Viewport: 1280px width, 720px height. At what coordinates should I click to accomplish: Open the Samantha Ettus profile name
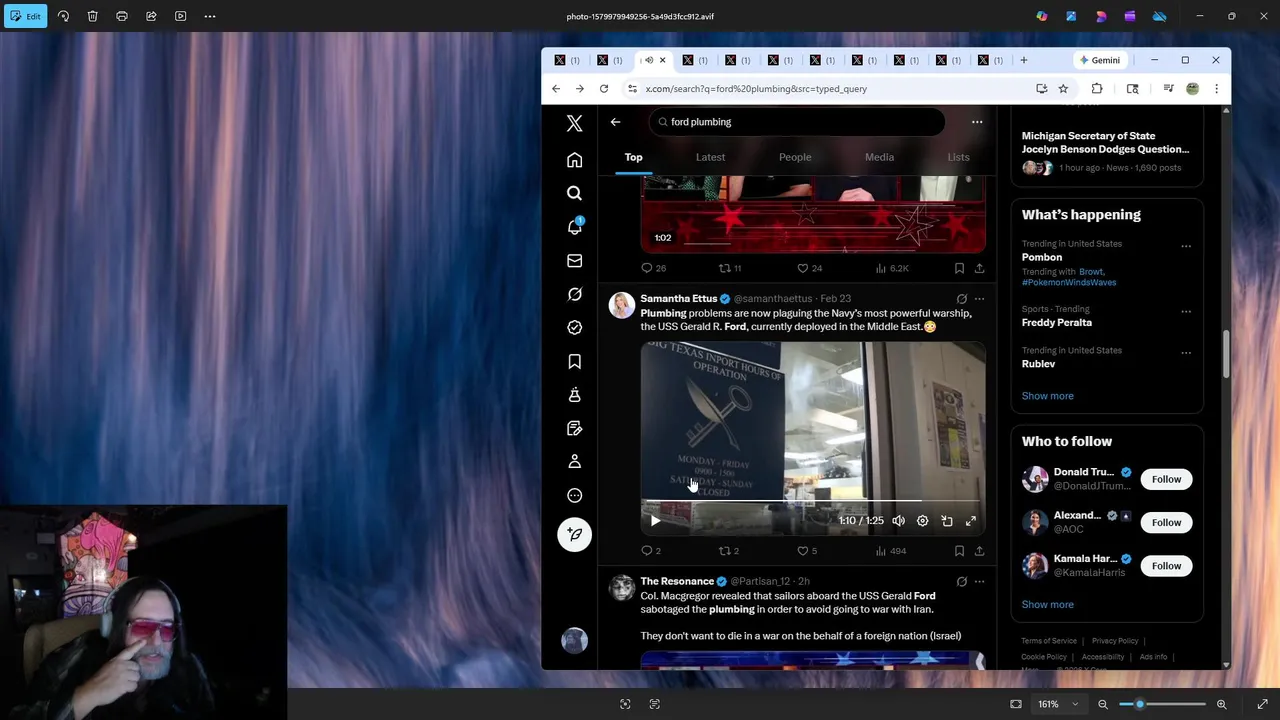click(x=678, y=299)
